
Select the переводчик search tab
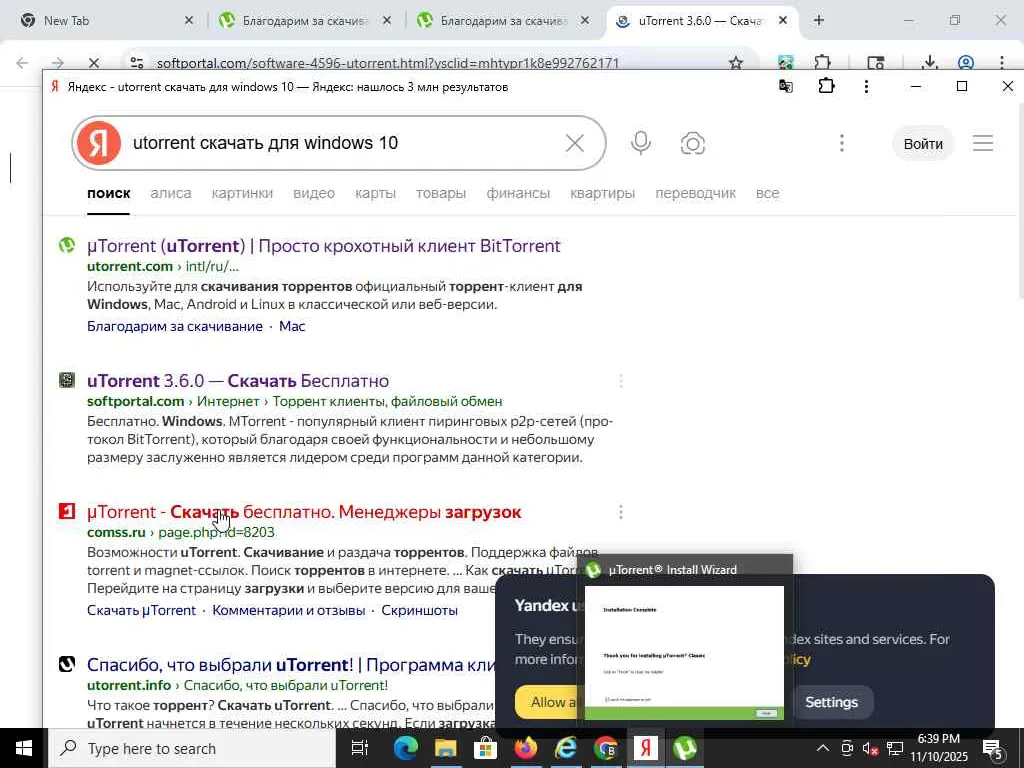[x=696, y=193]
